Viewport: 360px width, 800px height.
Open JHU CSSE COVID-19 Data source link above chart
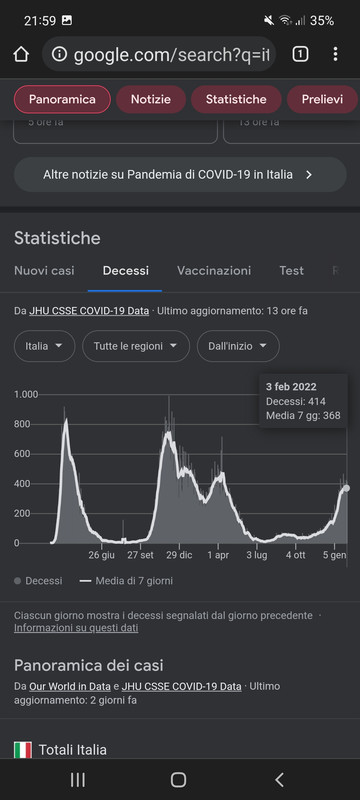click(89, 311)
